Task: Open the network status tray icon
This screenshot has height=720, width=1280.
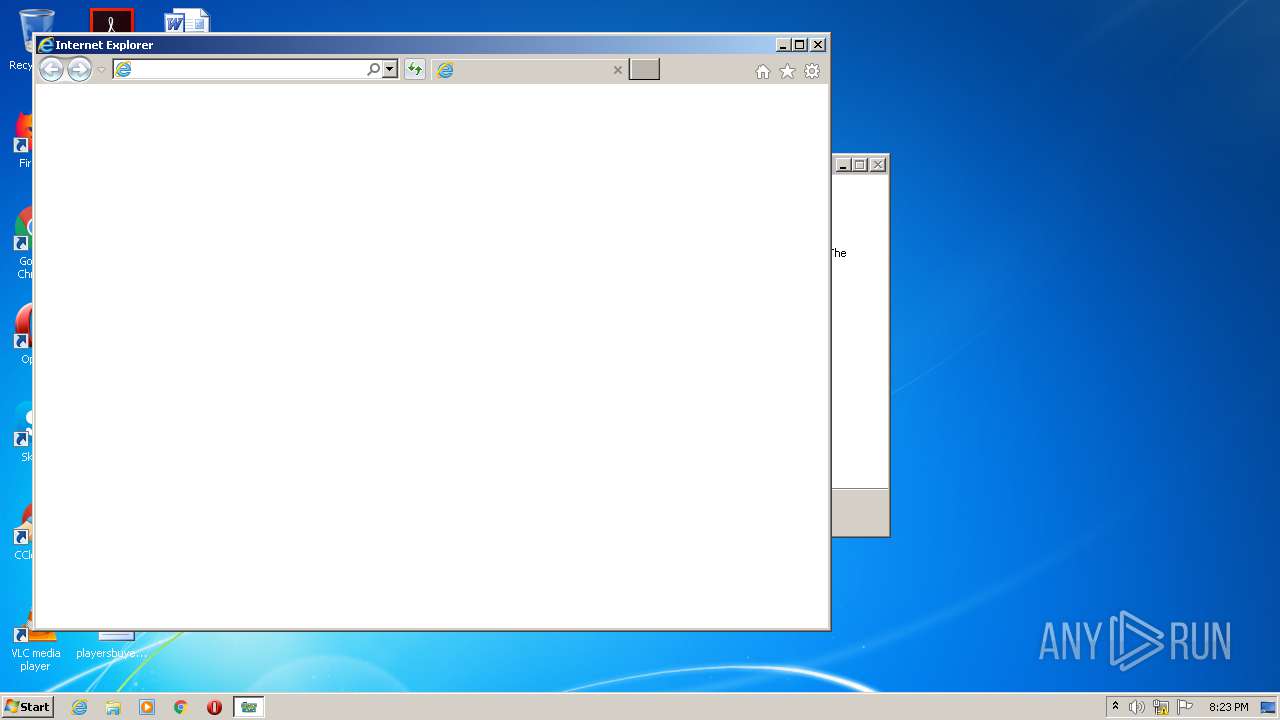Action: [1161, 707]
